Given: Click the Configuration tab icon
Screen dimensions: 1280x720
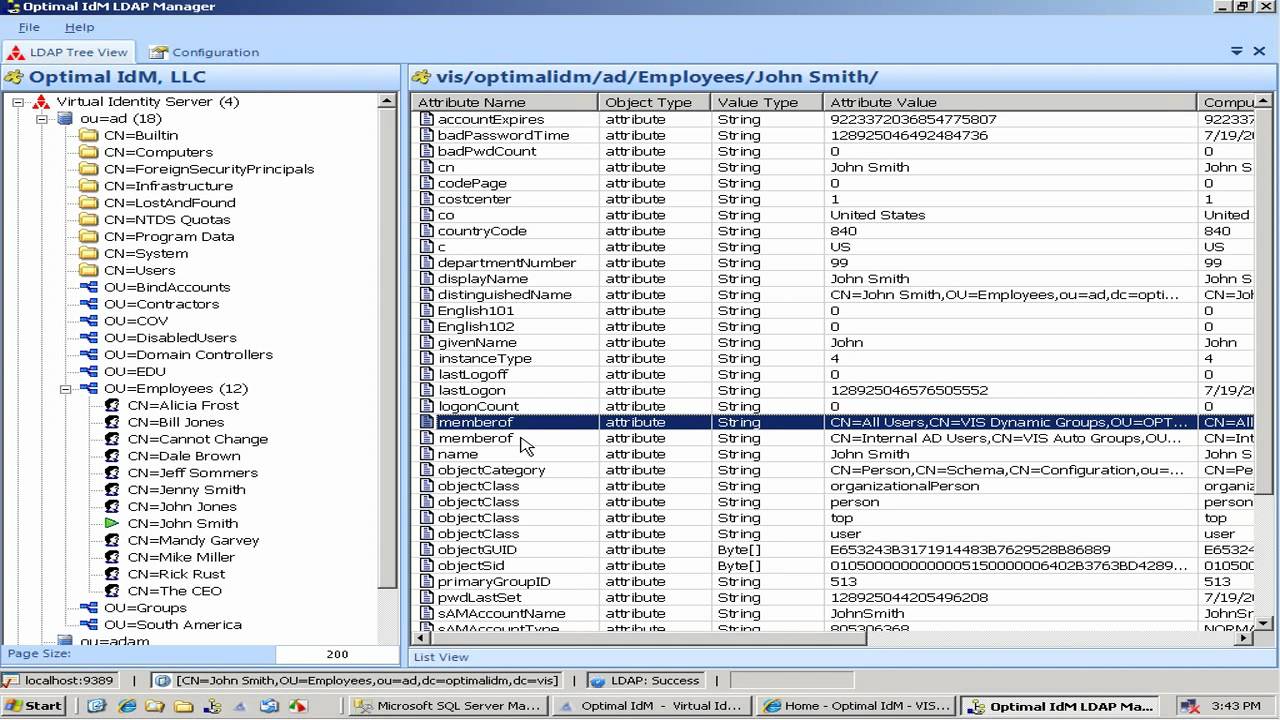Looking at the screenshot, I should [x=158, y=52].
